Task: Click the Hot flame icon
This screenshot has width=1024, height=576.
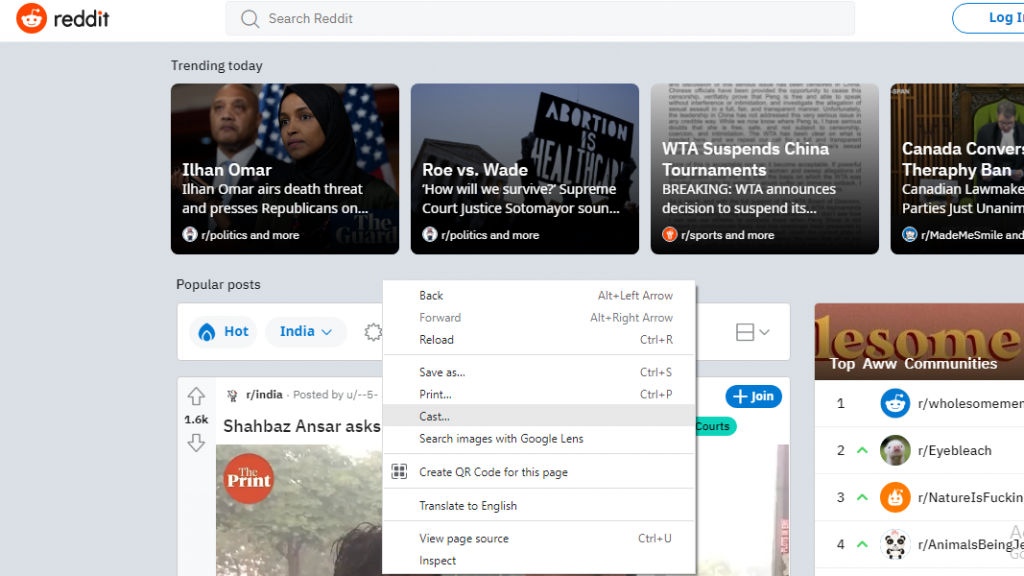Action: [x=207, y=332]
